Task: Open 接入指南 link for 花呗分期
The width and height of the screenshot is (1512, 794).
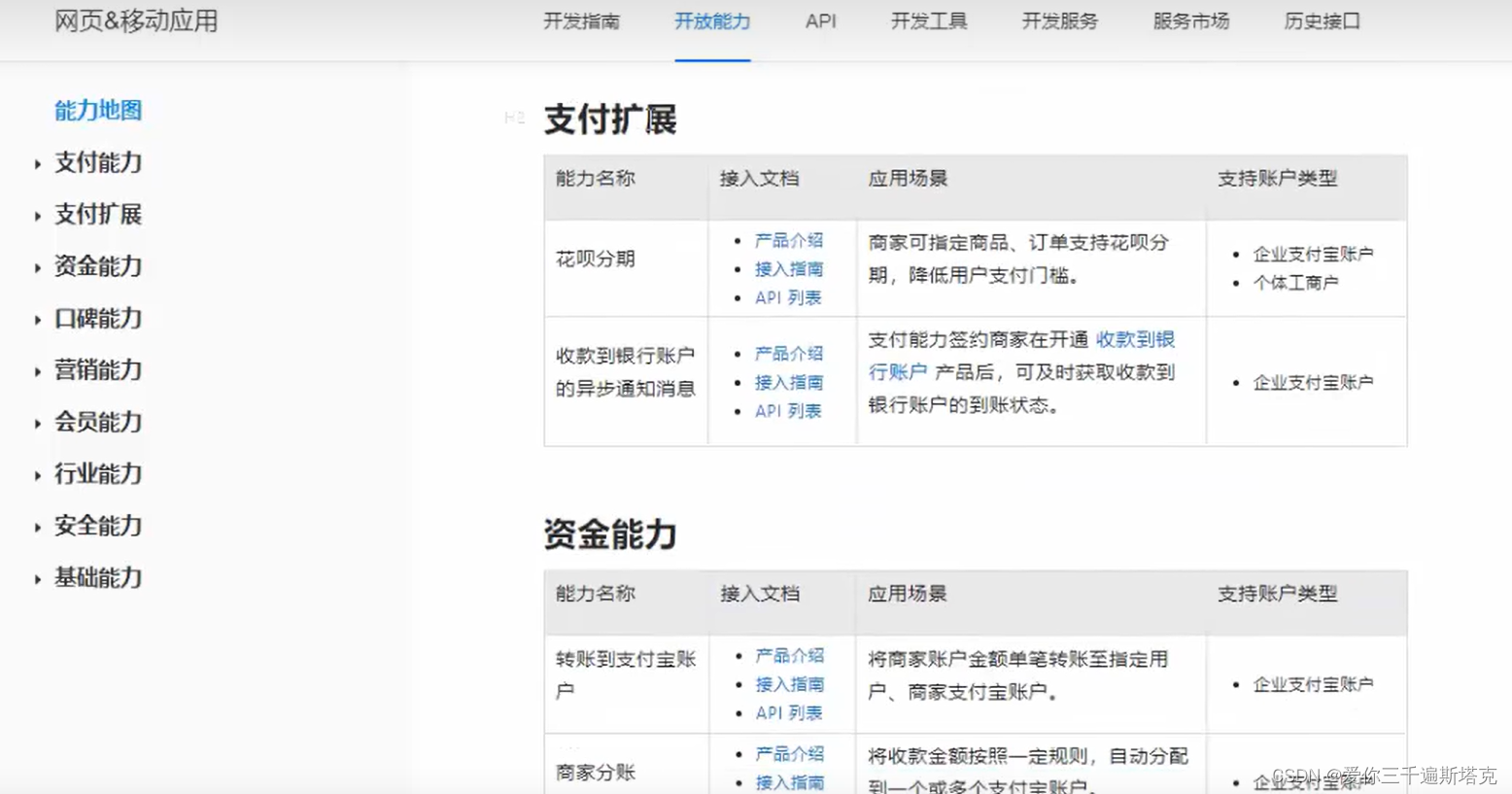Action: tap(789, 269)
